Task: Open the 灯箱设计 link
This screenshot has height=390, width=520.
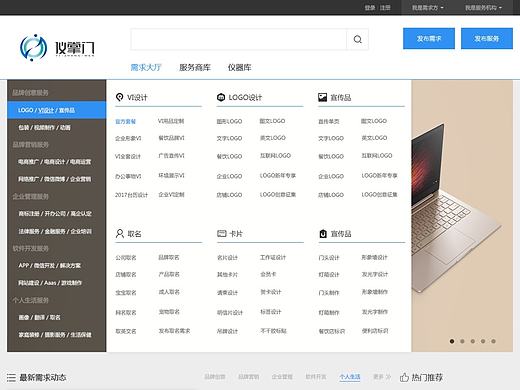Action: click(x=329, y=275)
